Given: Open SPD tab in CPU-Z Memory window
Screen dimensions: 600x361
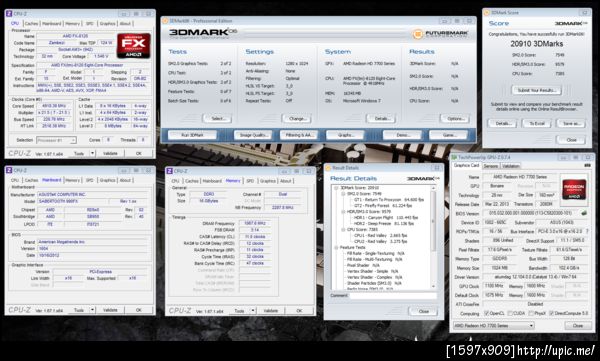Looking at the screenshot, I should (250, 181).
